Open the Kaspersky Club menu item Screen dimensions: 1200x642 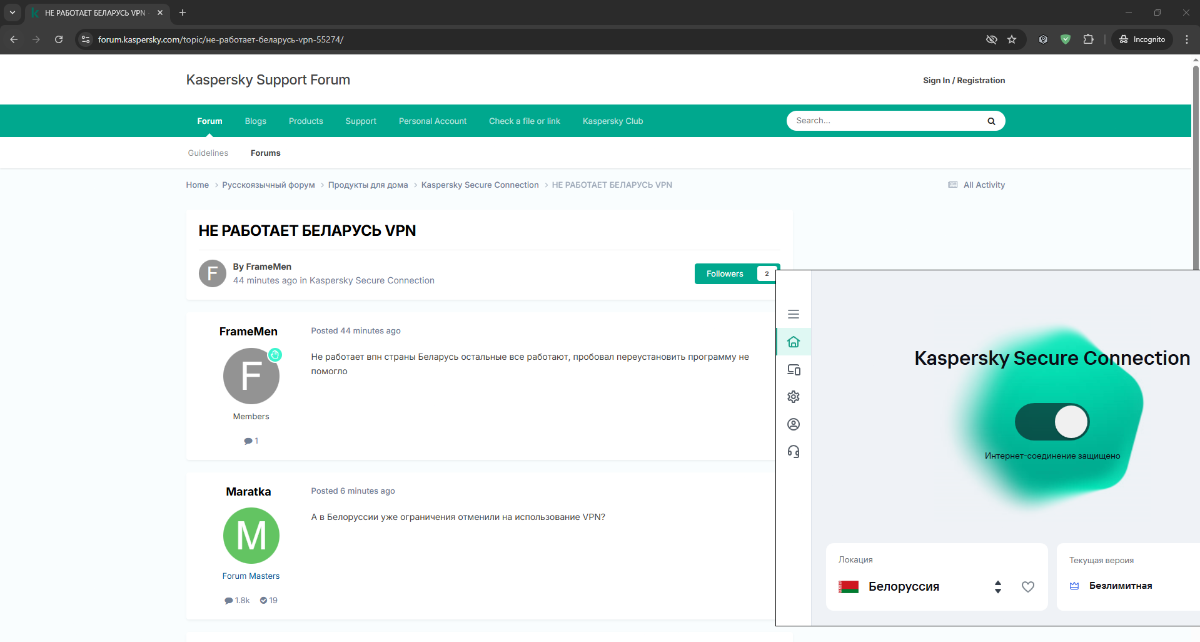(x=613, y=121)
